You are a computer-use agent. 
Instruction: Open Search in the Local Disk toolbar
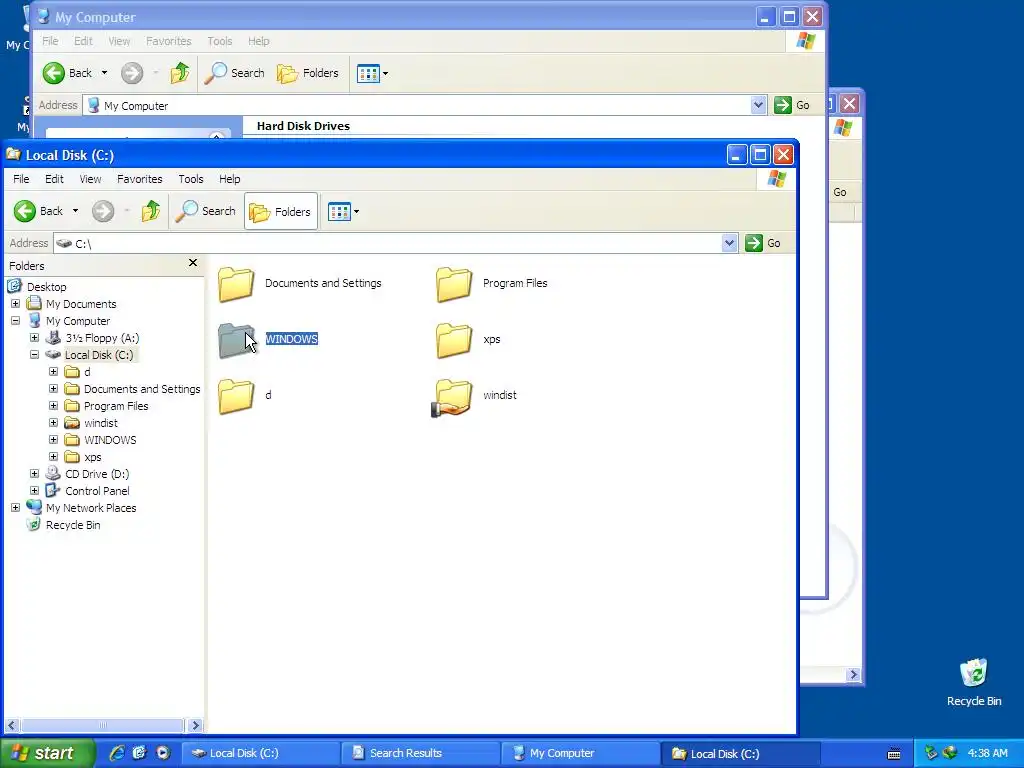[x=206, y=211]
